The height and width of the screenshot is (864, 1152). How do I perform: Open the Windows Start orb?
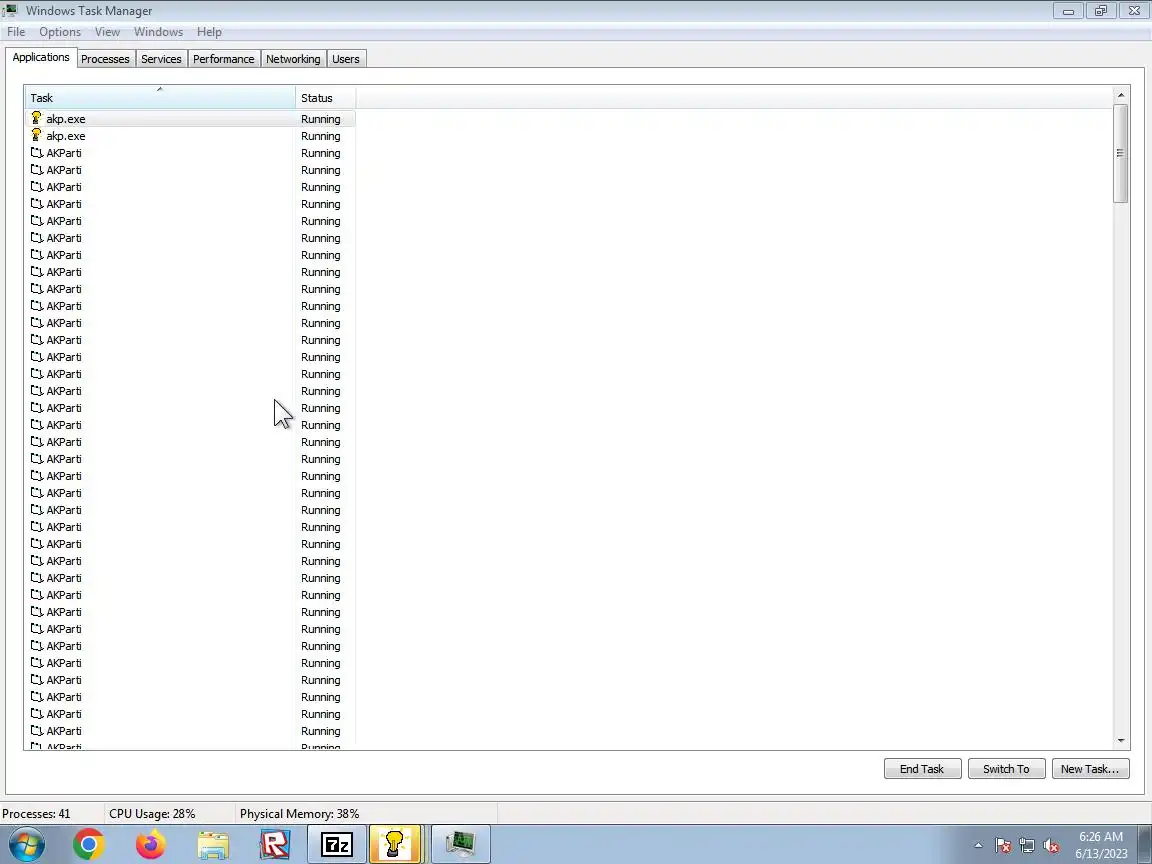click(x=26, y=845)
